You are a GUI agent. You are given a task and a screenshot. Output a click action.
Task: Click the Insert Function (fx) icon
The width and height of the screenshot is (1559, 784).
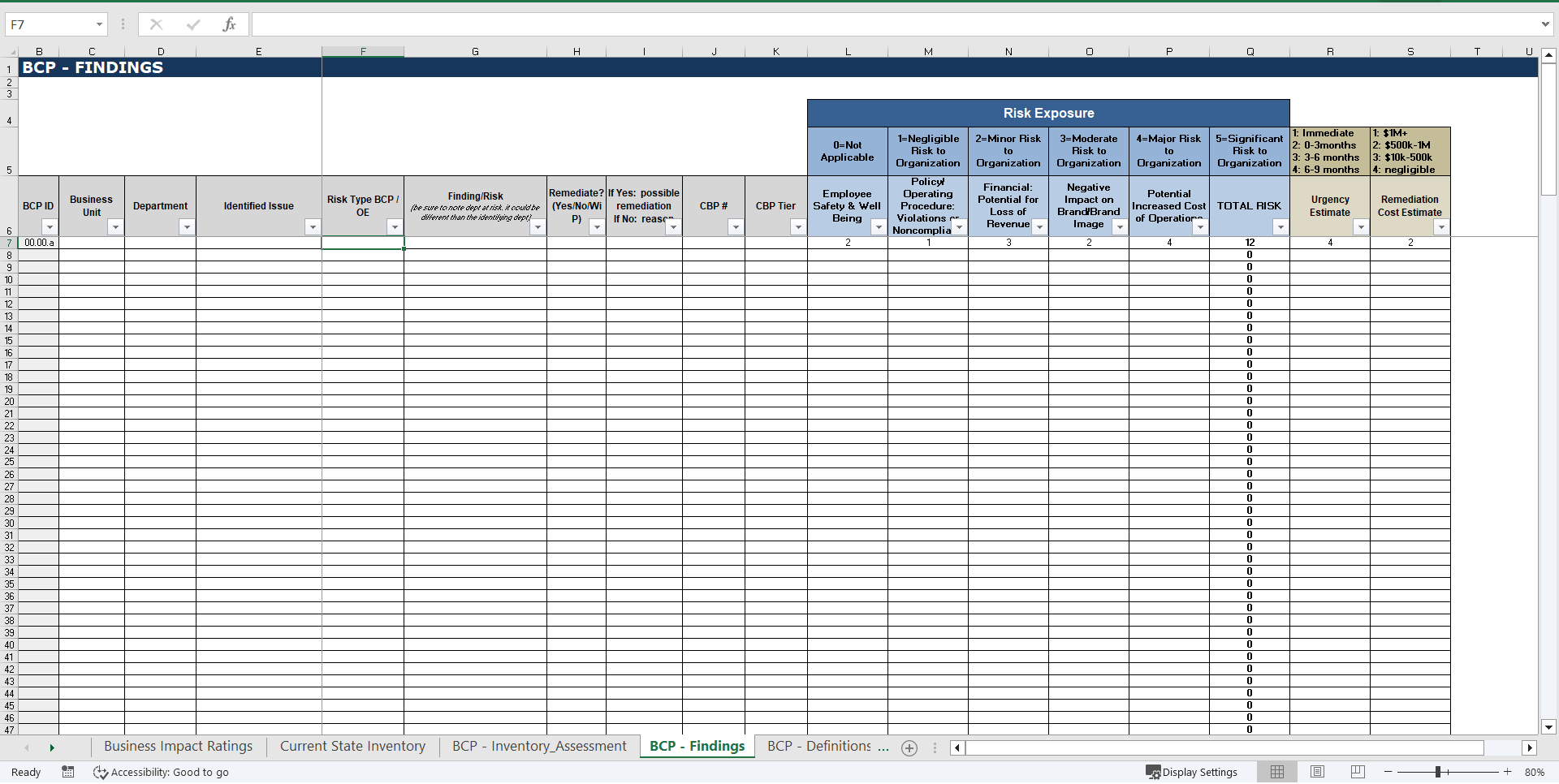click(x=230, y=24)
